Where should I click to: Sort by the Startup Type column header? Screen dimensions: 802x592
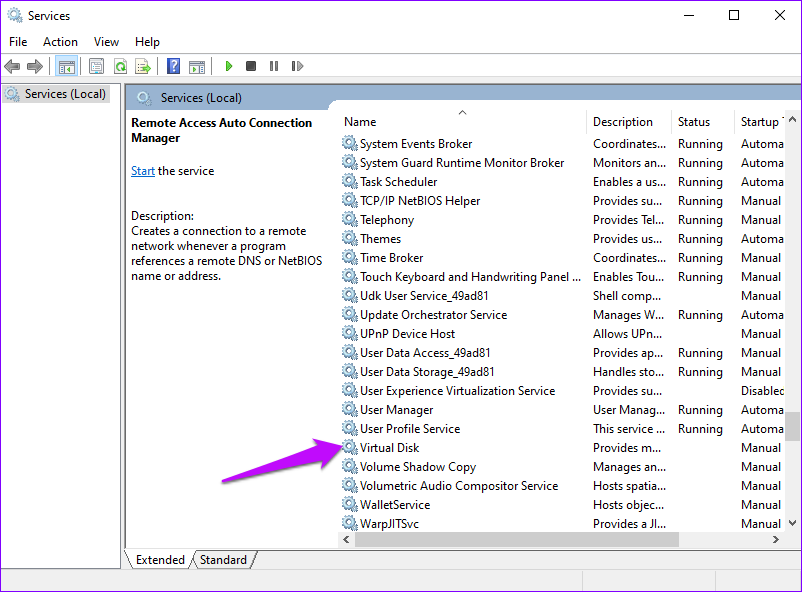tap(760, 122)
